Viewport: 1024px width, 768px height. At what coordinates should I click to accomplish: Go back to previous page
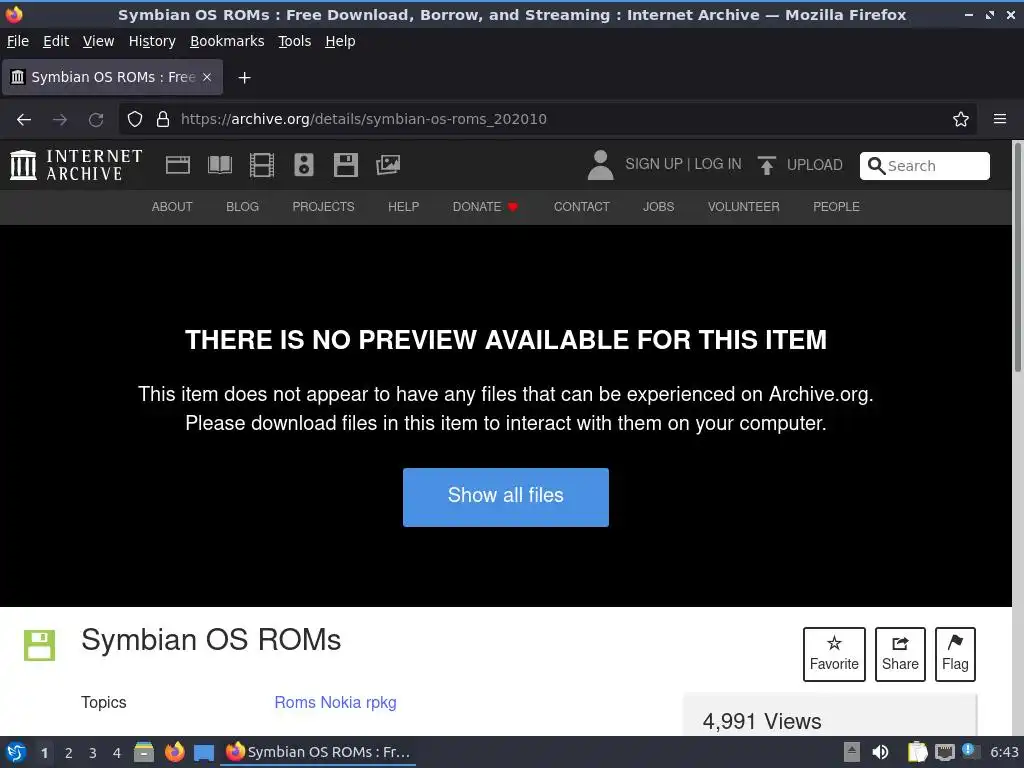coord(24,120)
